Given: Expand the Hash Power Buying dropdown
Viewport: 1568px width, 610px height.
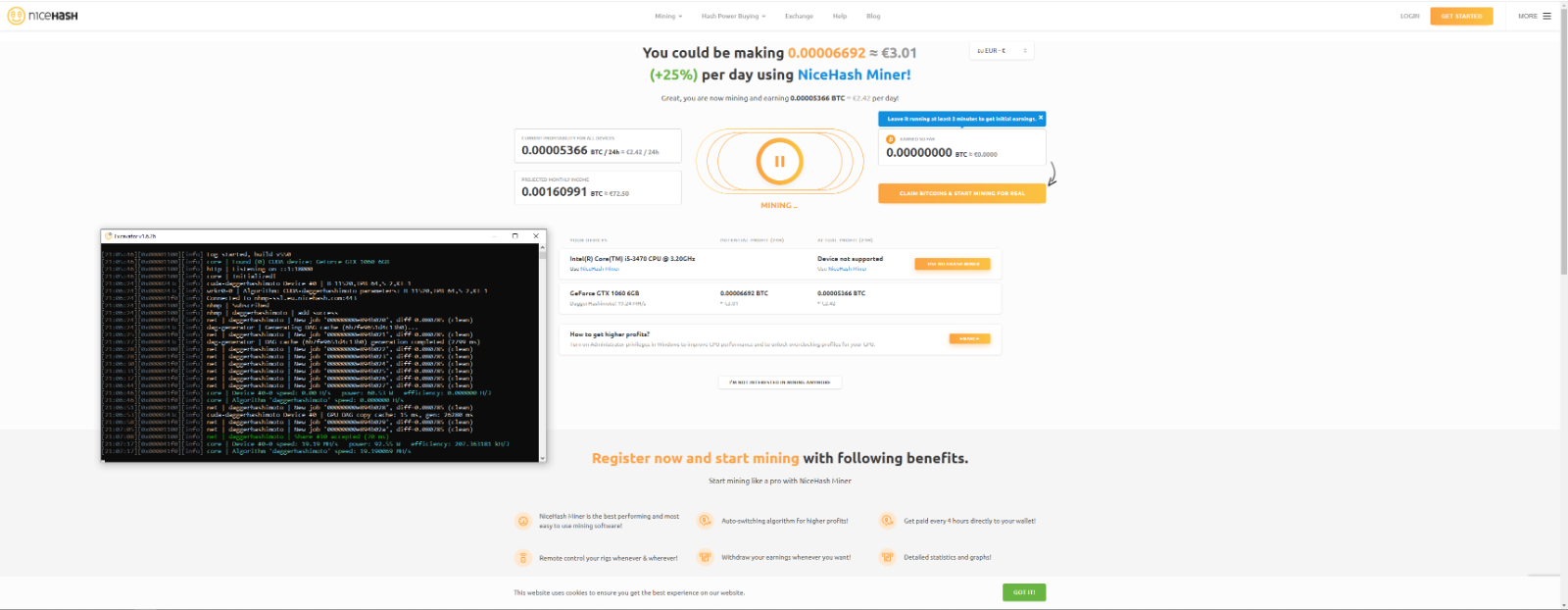Looking at the screenshot, I should 733,16.
